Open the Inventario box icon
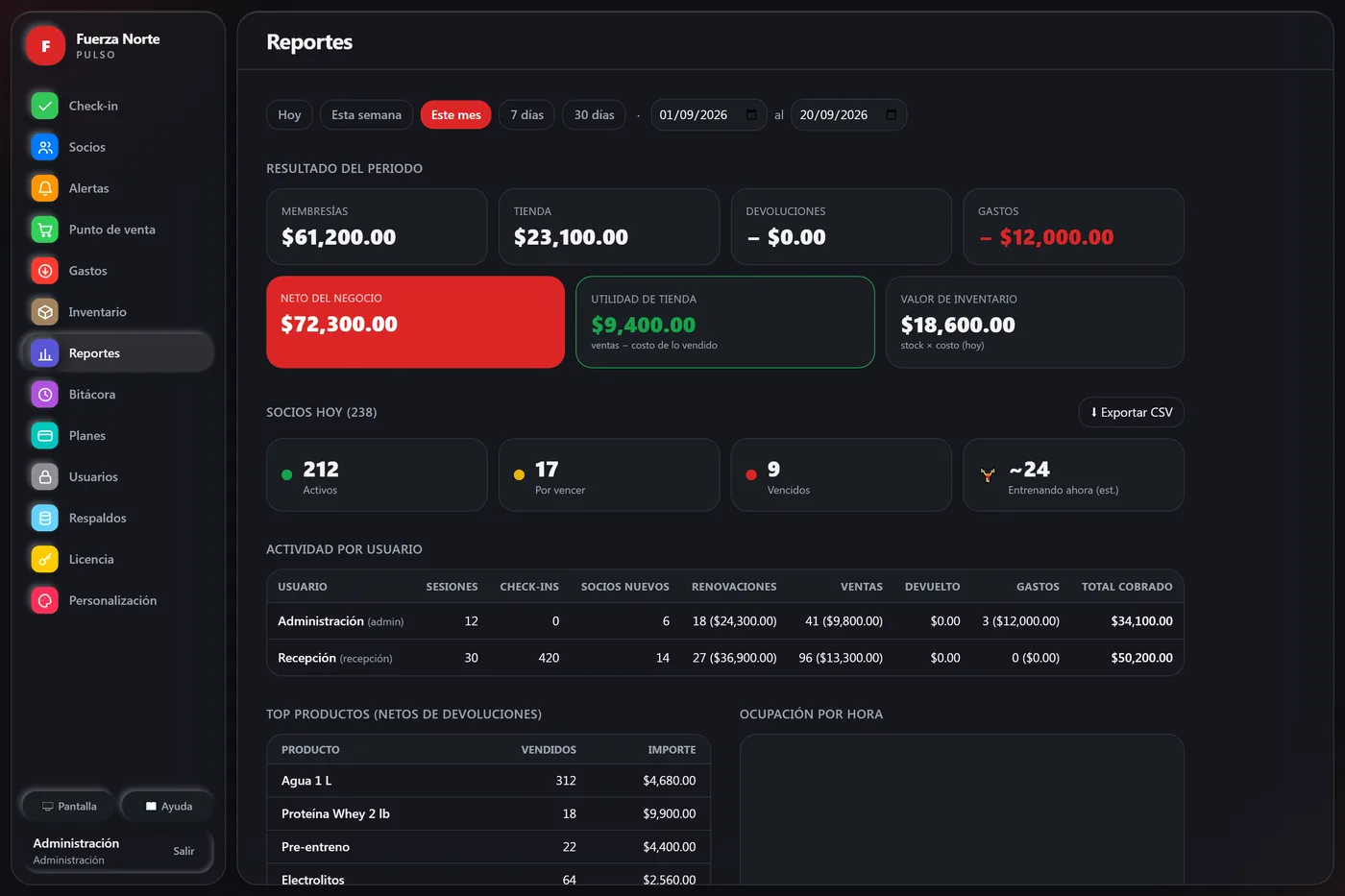Screen dimensions: 1345x896 pos(45,312)
